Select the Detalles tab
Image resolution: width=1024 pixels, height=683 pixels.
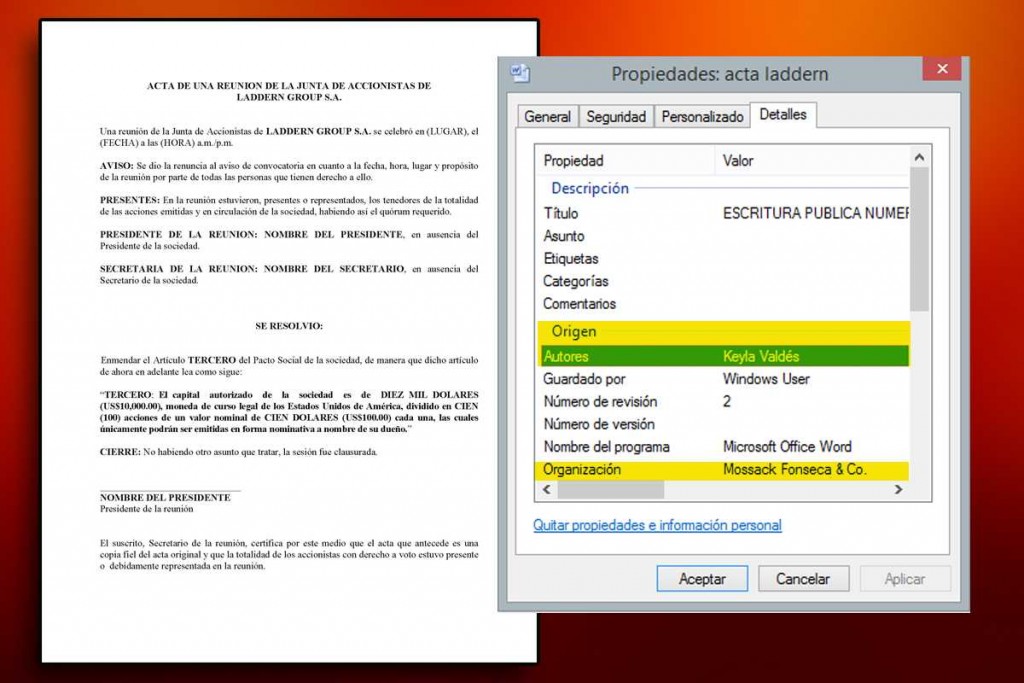pos(783,115)
